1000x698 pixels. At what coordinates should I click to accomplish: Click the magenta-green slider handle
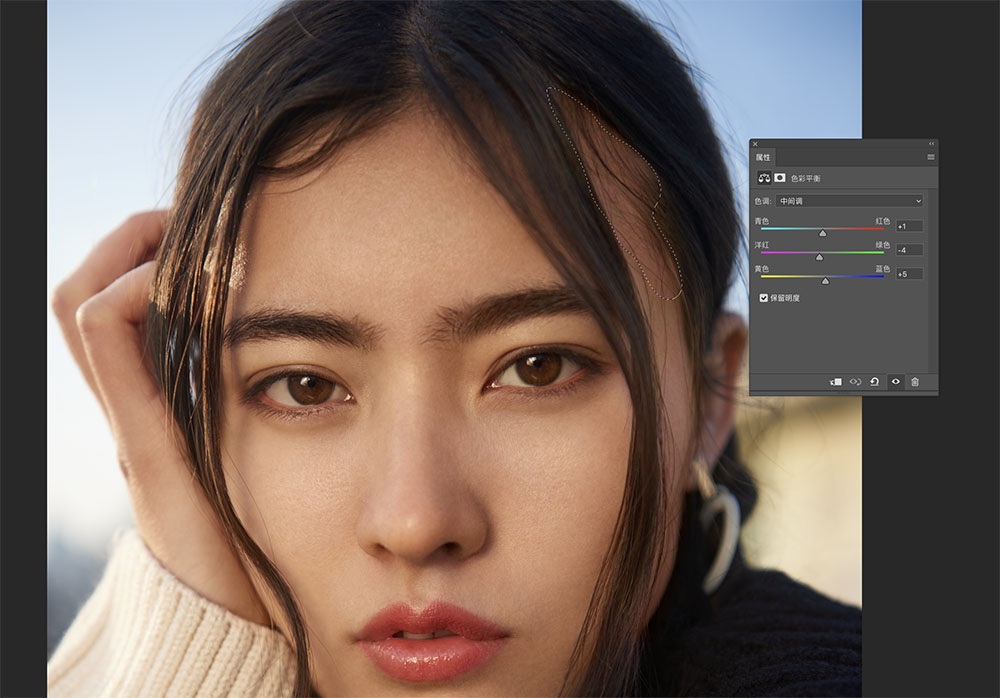(820, 257)
